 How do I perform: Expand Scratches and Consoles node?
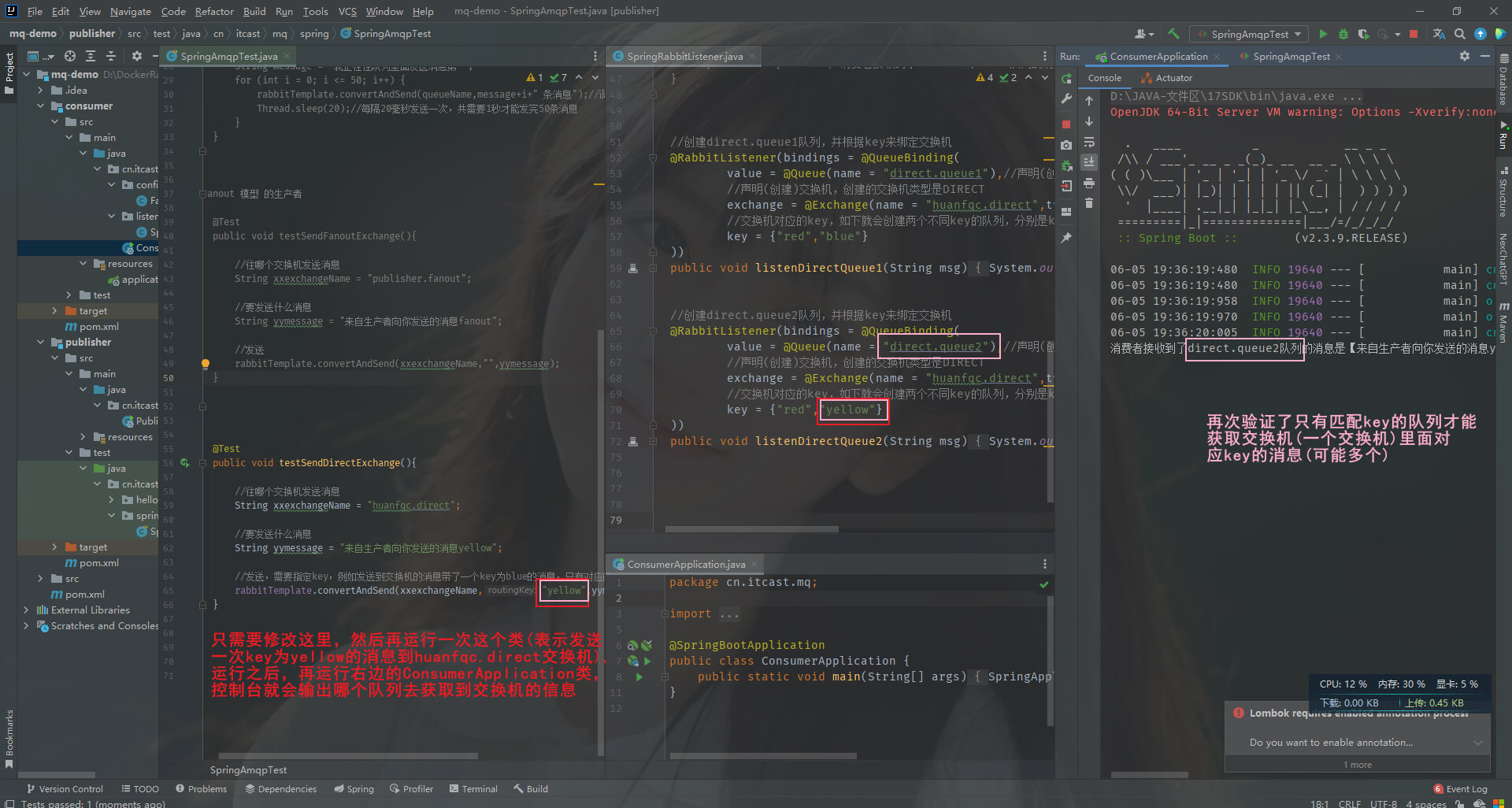(27, 626)
